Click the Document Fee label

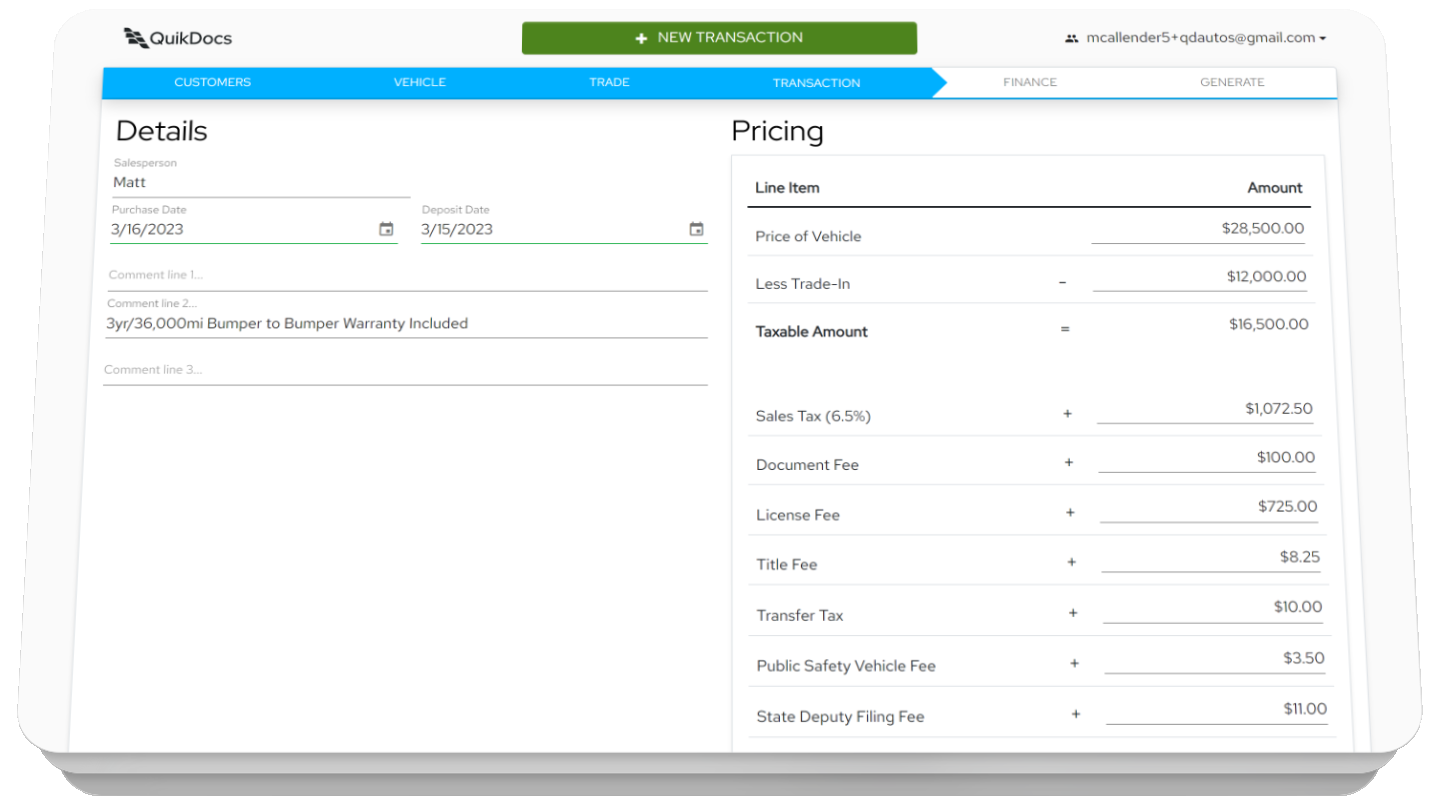click(807, 465)
